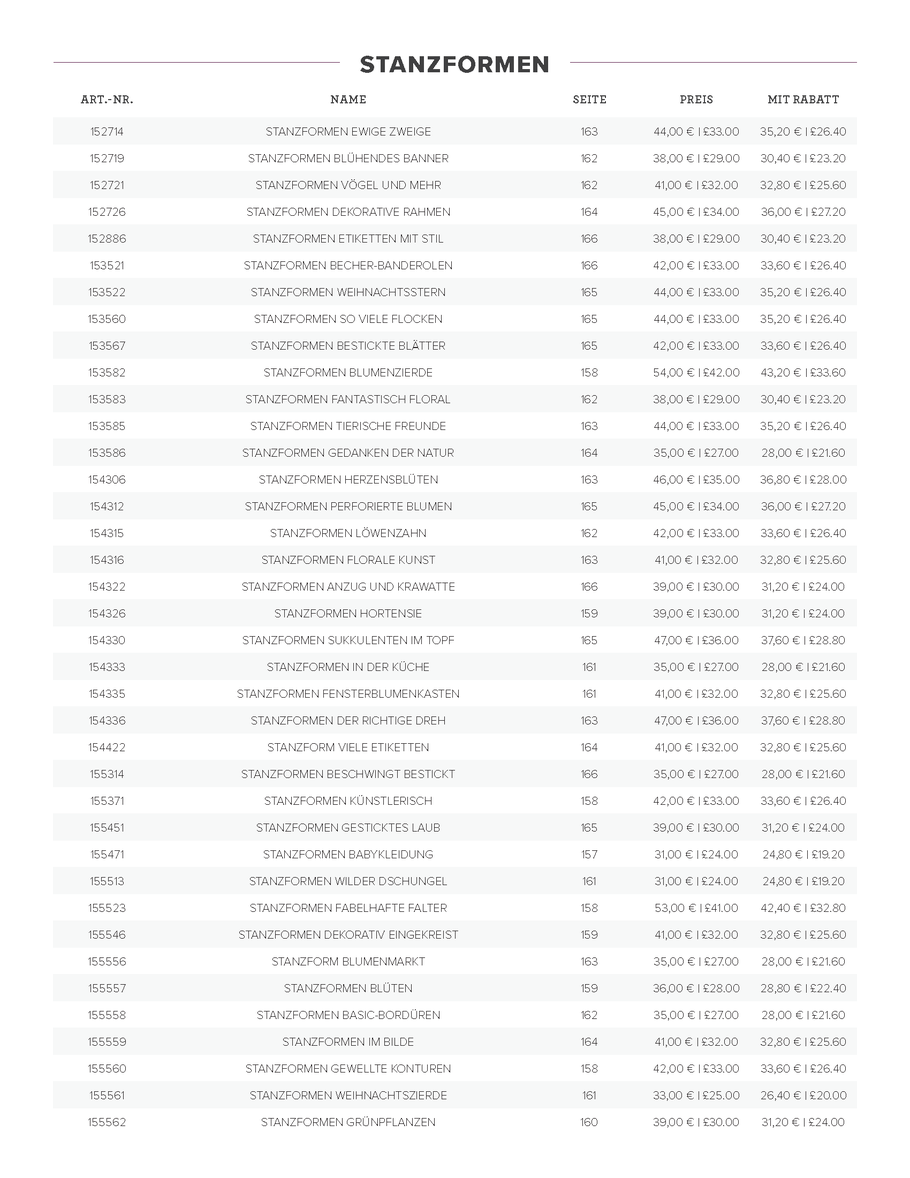
Task: Select Stanzformen Grünpflanzen in last row
Action: (349, 1122)
